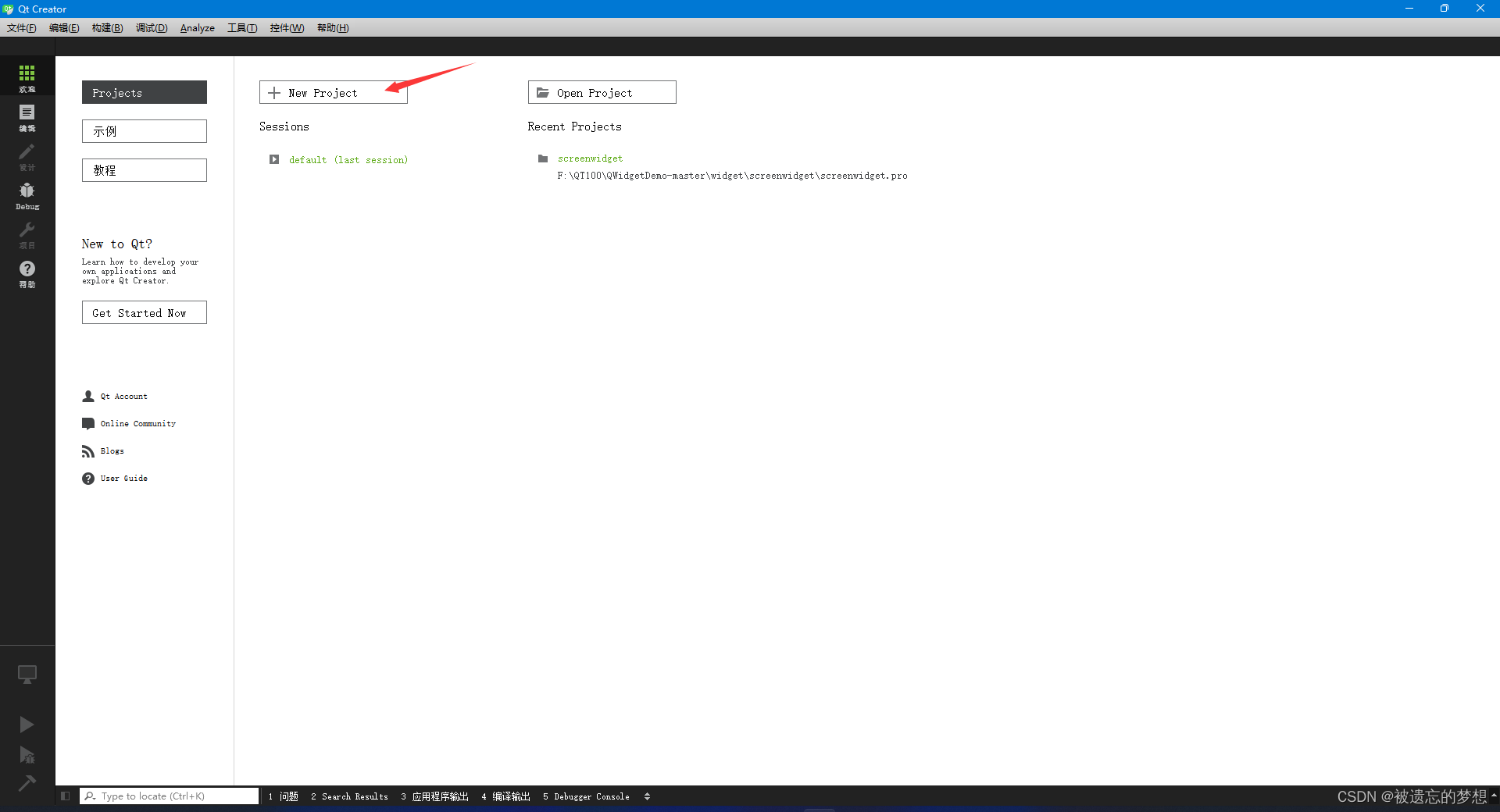Open the Qt Account link
Viewport: 1500px width, 812px height.
point(124,397)
